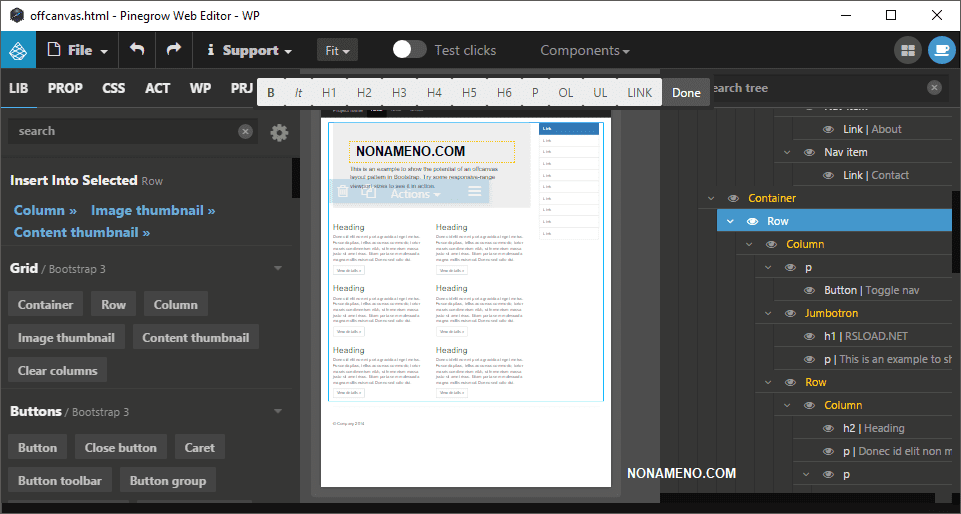Click the Redo arrow icon
Image resolution: width=961 pixels, height=514 pixels.
point(173,50)
